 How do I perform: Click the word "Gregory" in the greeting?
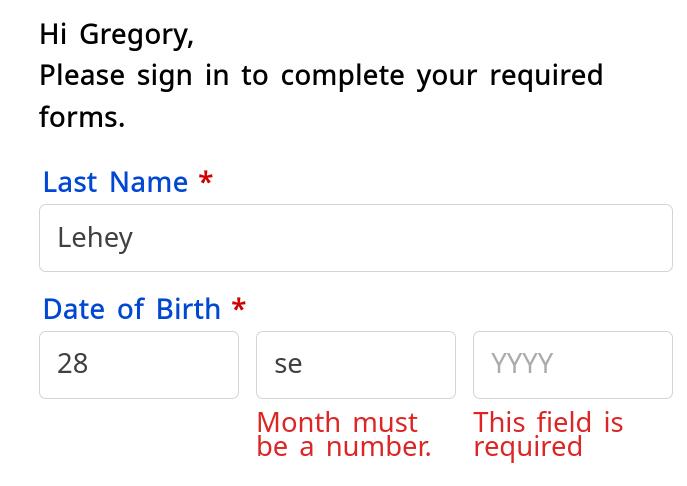(135, 35)
